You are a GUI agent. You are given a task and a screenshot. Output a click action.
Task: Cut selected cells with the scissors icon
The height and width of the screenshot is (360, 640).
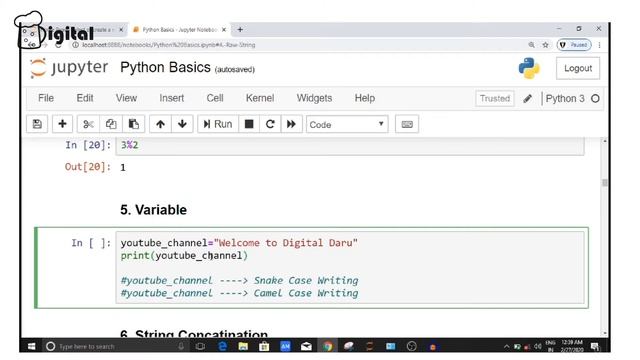click(x=88, y=124)
